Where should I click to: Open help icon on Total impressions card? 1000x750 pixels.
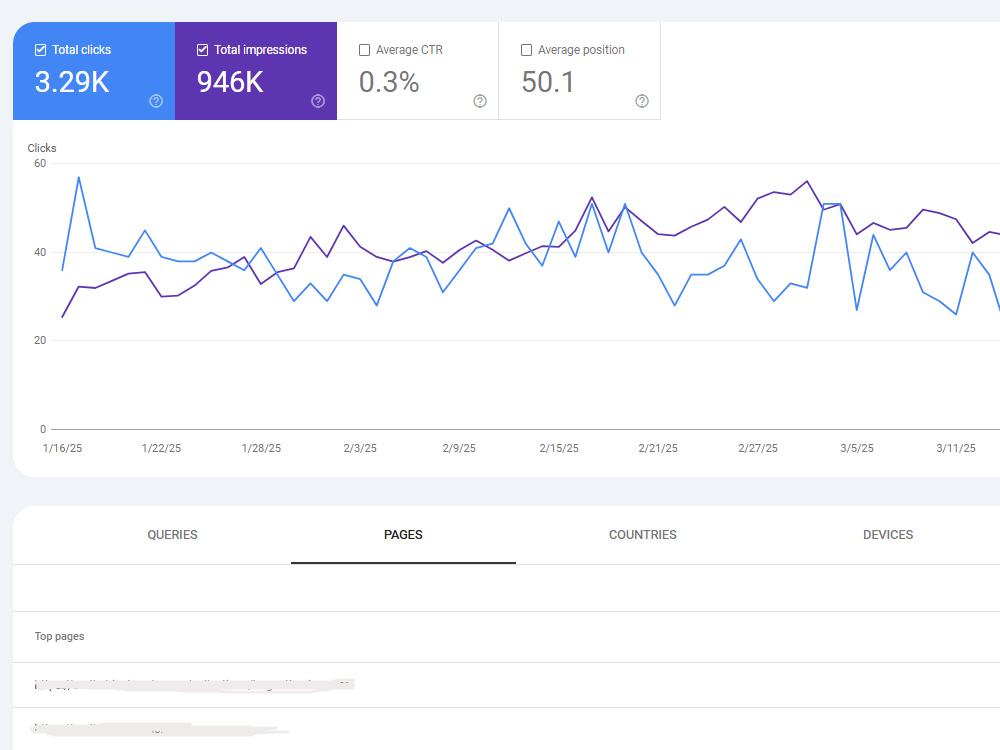(x=318, y=101)
